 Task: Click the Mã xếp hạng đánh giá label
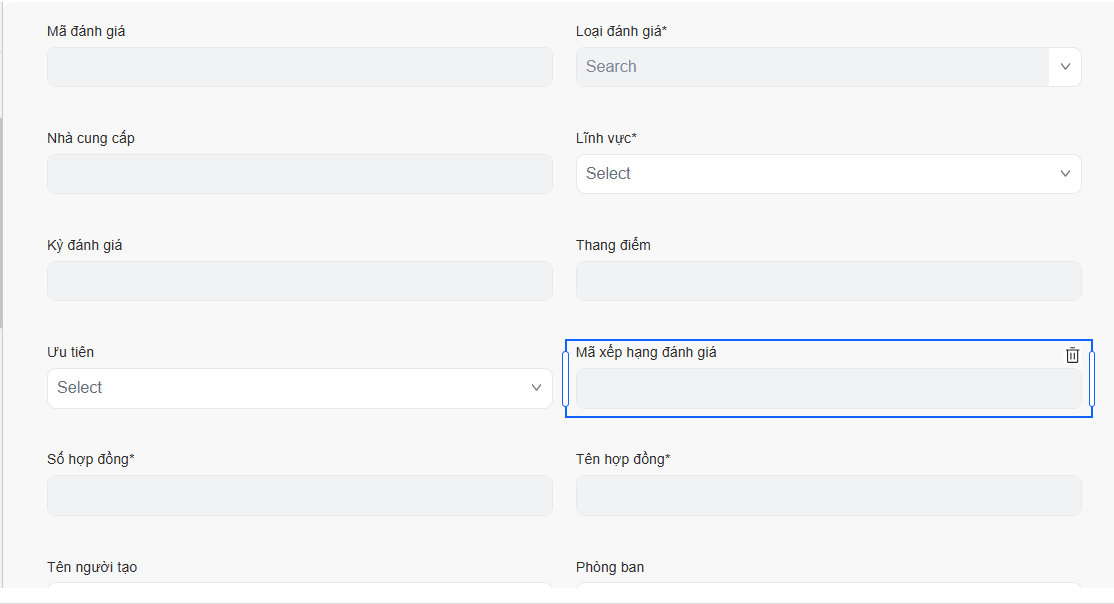pos(646,352)
